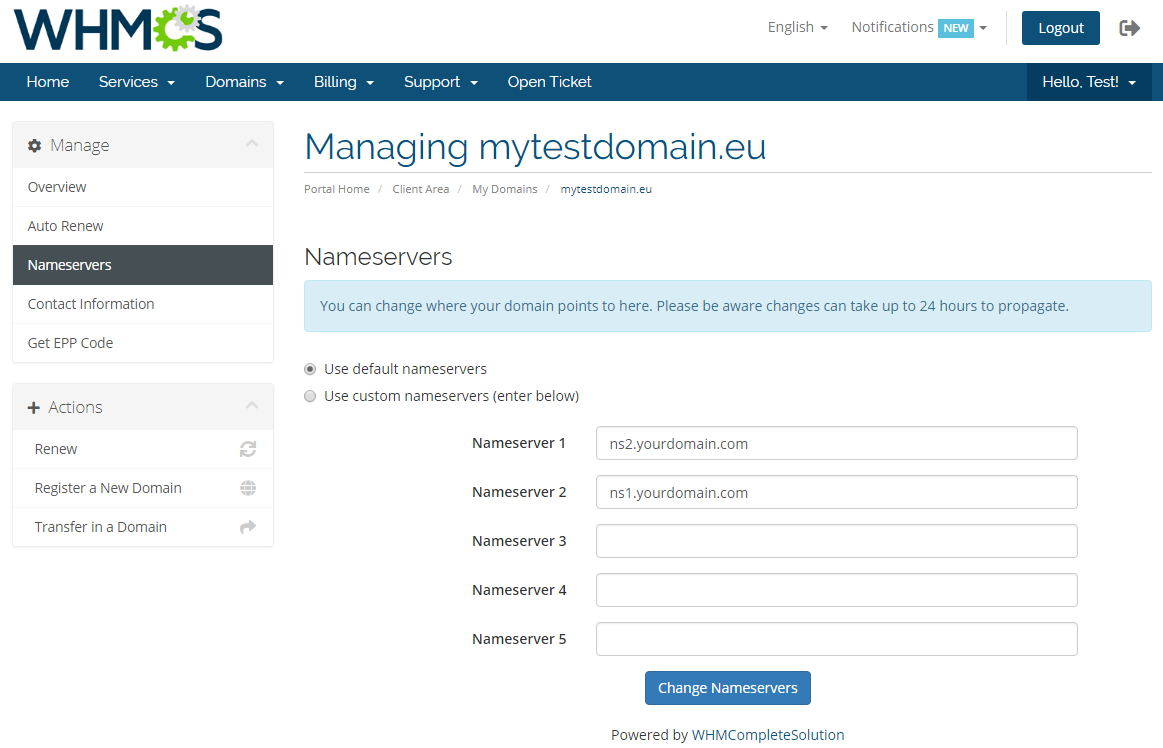
Task: Click the globe icon beside Register a New Domain
Action: click(x=247, y=488)
